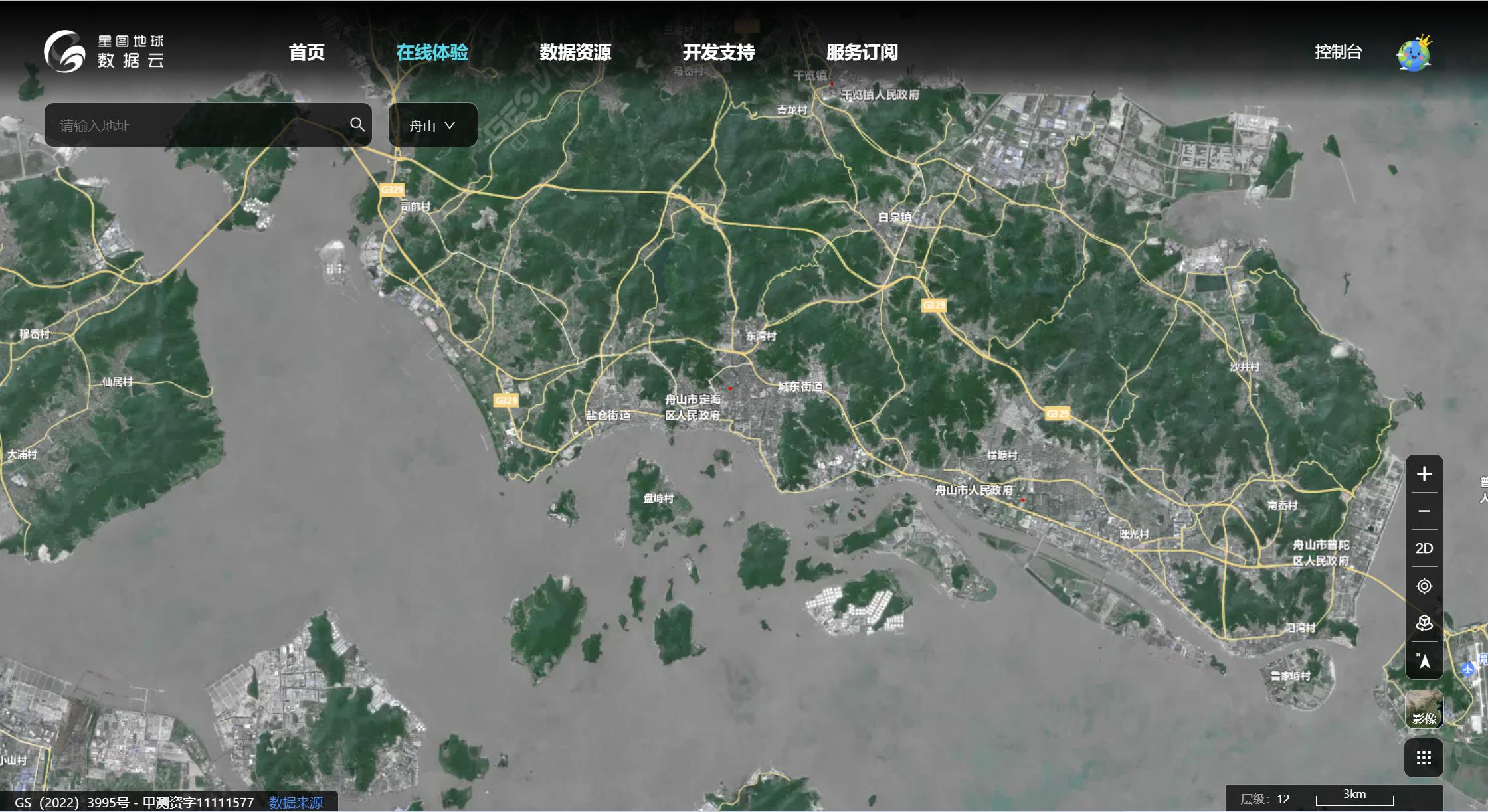Viewport: 1488px width, 812px height.
Task: Click the 舟山市普陀区人民政府 label
Action: (1321, 552)
